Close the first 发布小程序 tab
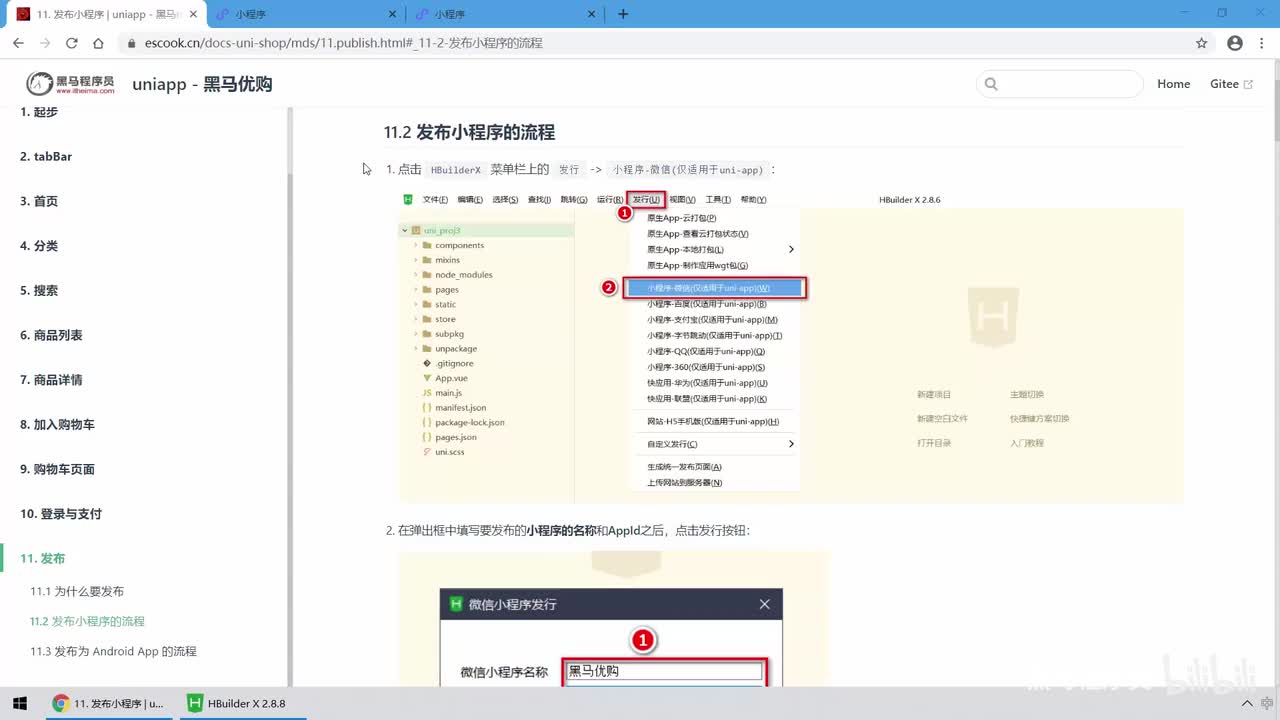The height and width of the screenshot is (720, 1280). pos(191,14)
